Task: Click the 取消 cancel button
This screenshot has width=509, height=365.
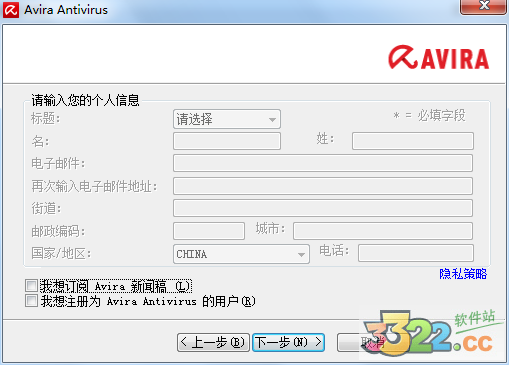Action: pos(373,342)
